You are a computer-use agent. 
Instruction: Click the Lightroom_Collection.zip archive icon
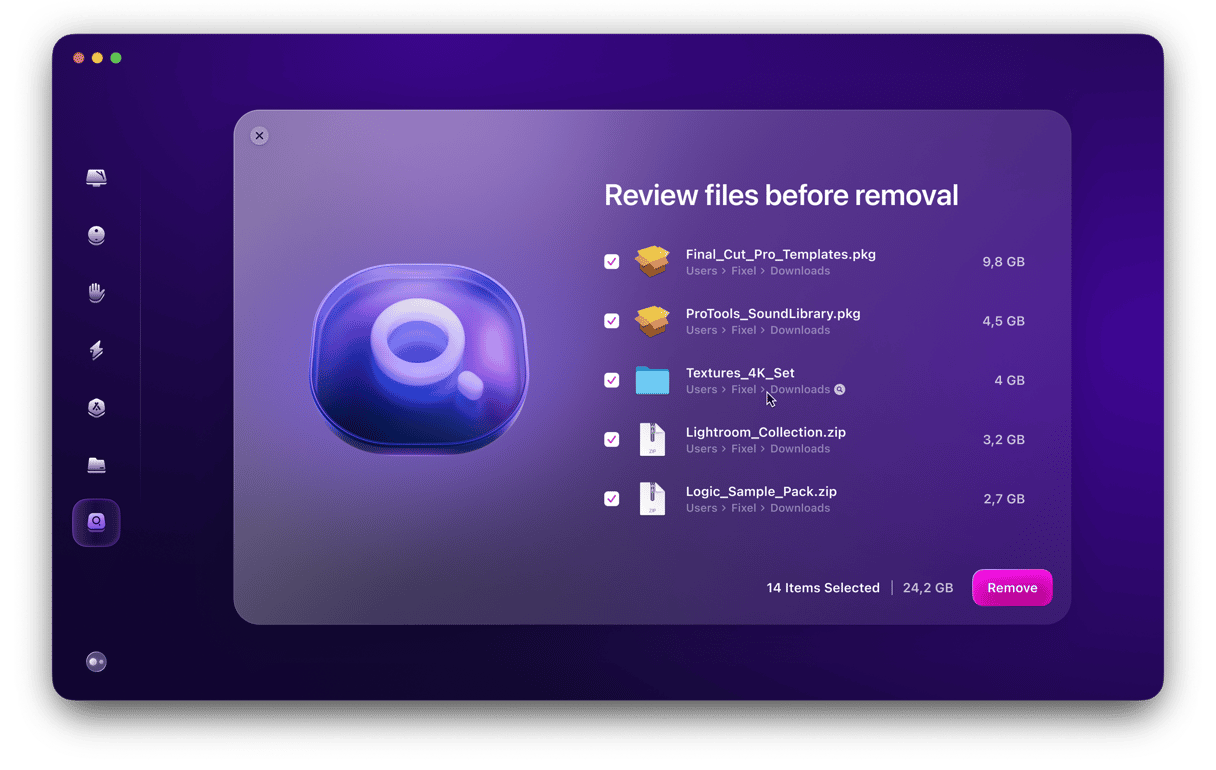[x=652, y=440]
